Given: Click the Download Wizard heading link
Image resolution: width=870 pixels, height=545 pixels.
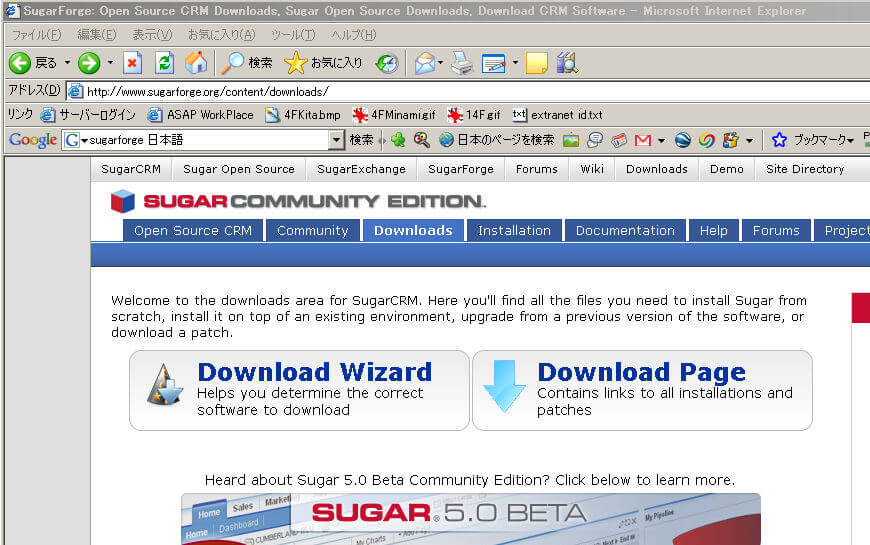Looking at the screenshot, I should click(314, 372).
